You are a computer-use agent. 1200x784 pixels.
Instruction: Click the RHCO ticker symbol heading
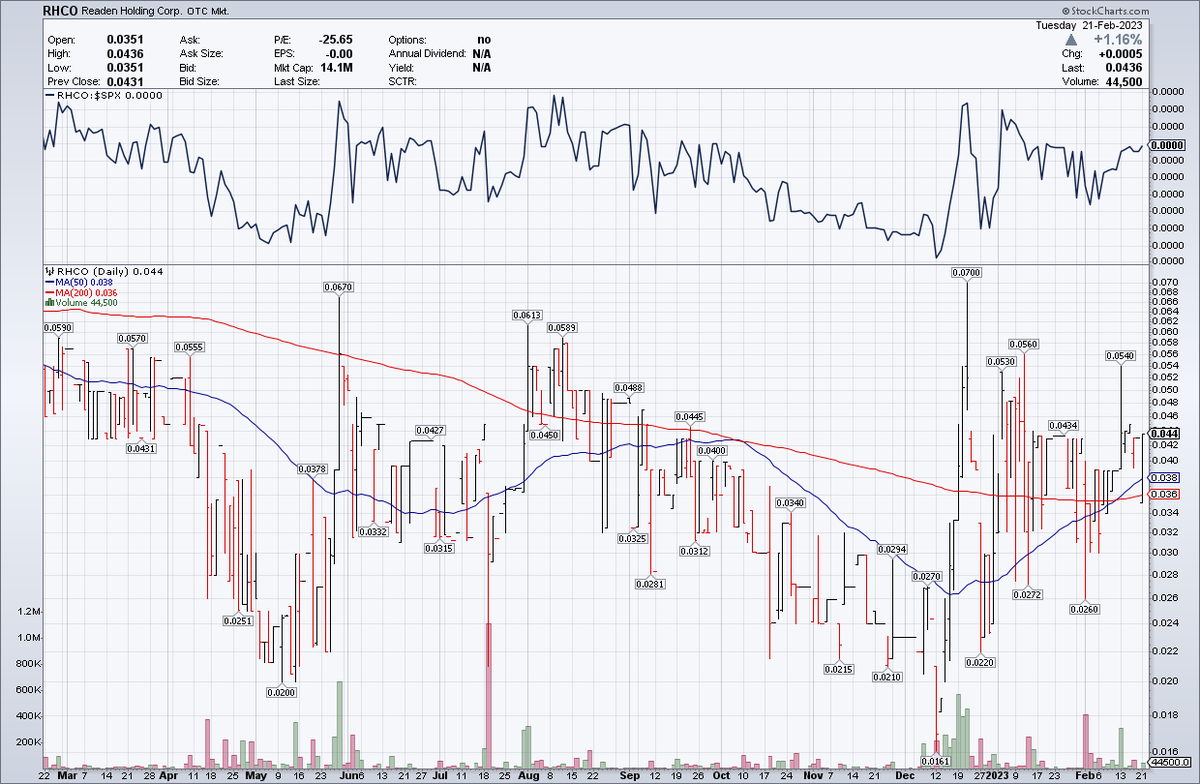61,10
